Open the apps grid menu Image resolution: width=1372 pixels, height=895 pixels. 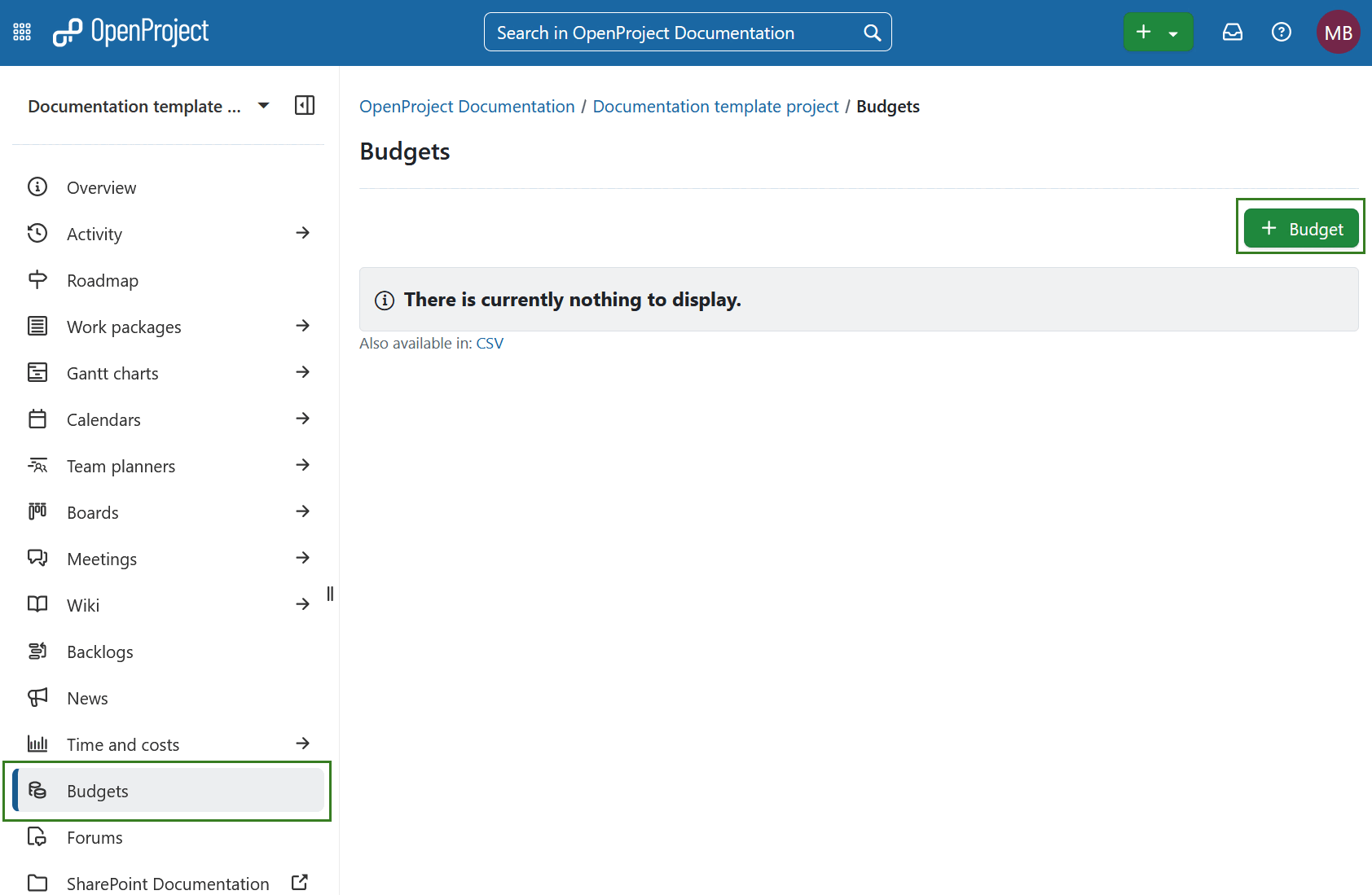coord(21,32)
